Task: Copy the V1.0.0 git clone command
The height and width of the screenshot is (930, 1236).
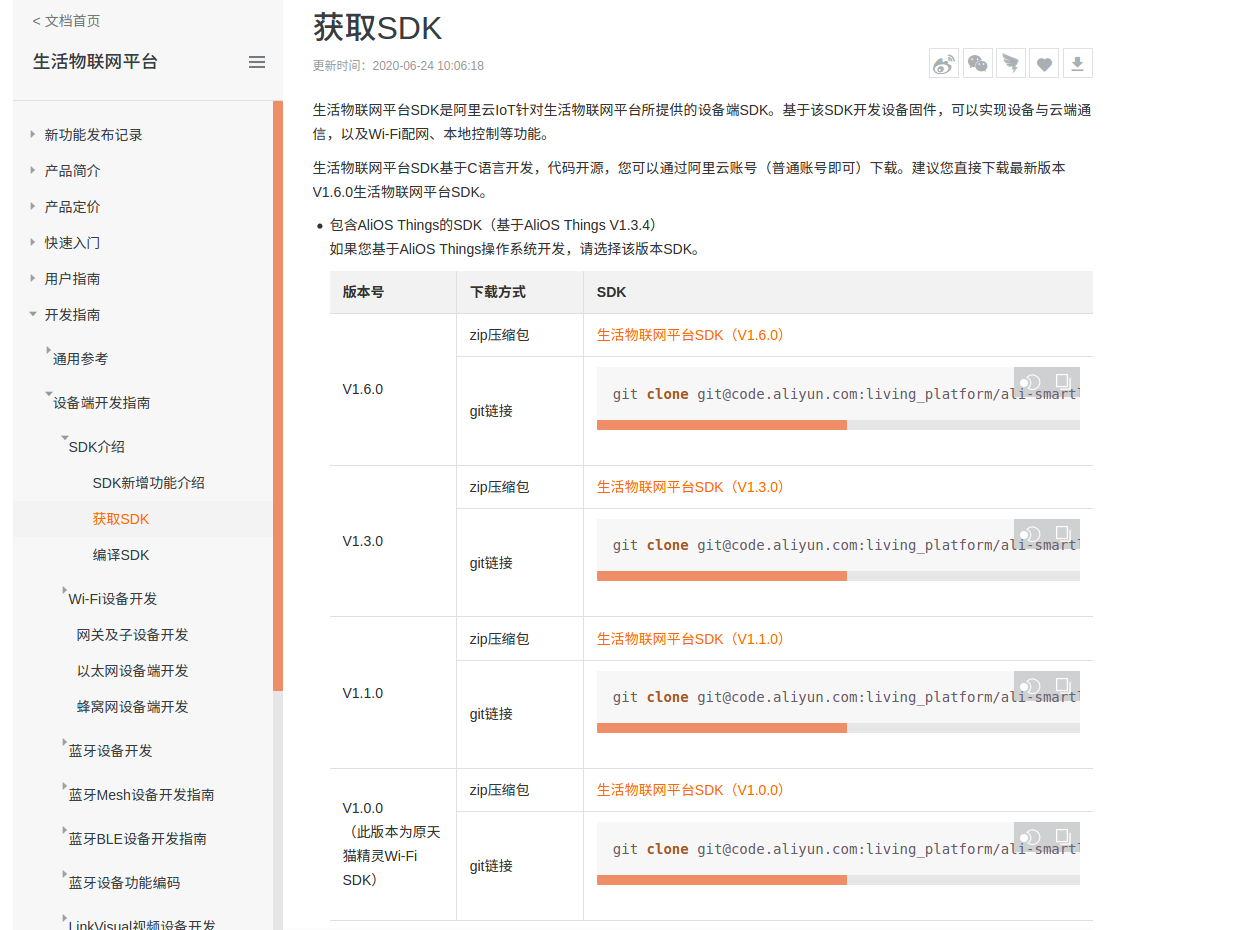Action: click(1063, 837)
